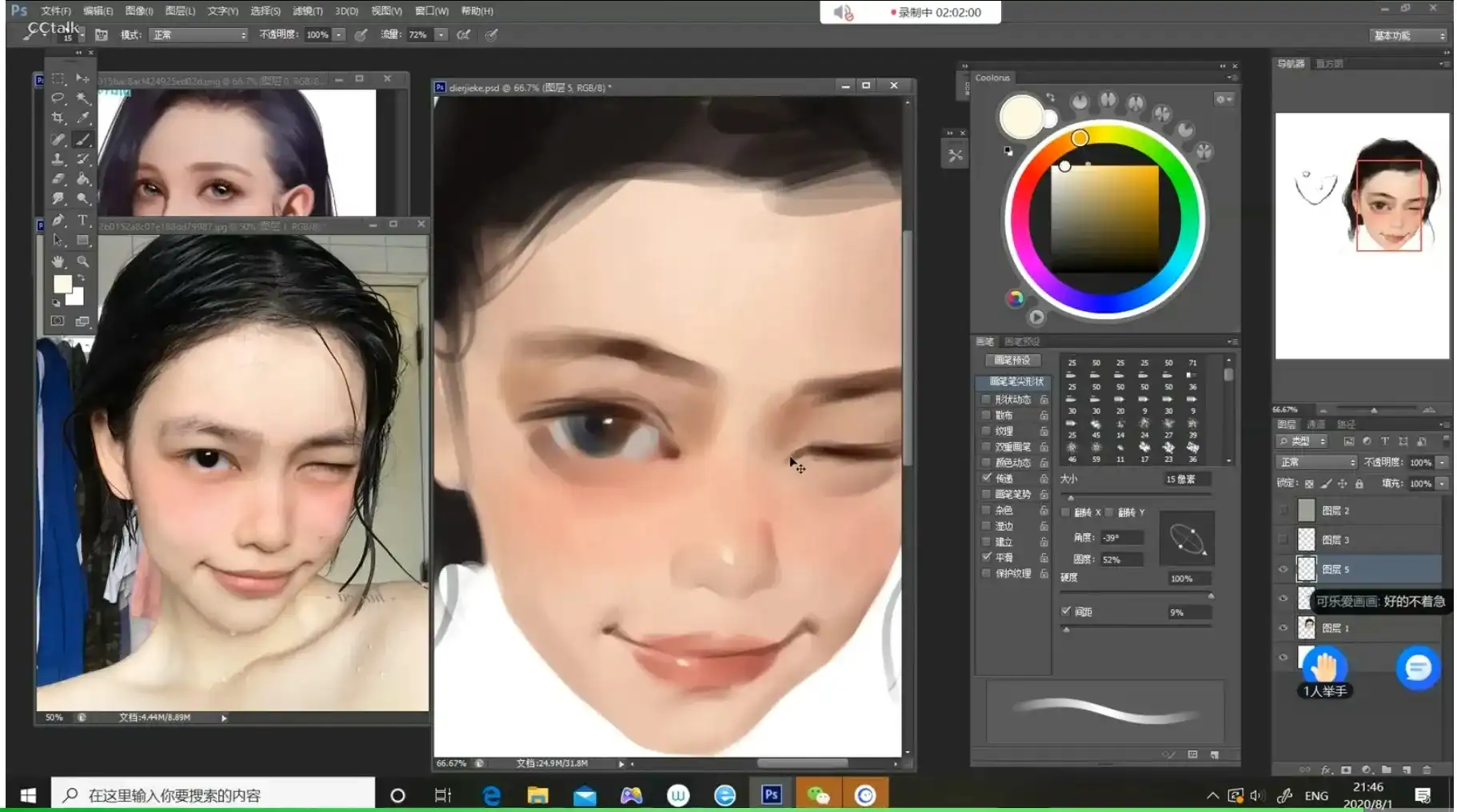Image resolution: width=1457 pixels, height=812 pixels.
Task: Expand the 基本功能 workspace dropdown
Action: coord(1408,35)
